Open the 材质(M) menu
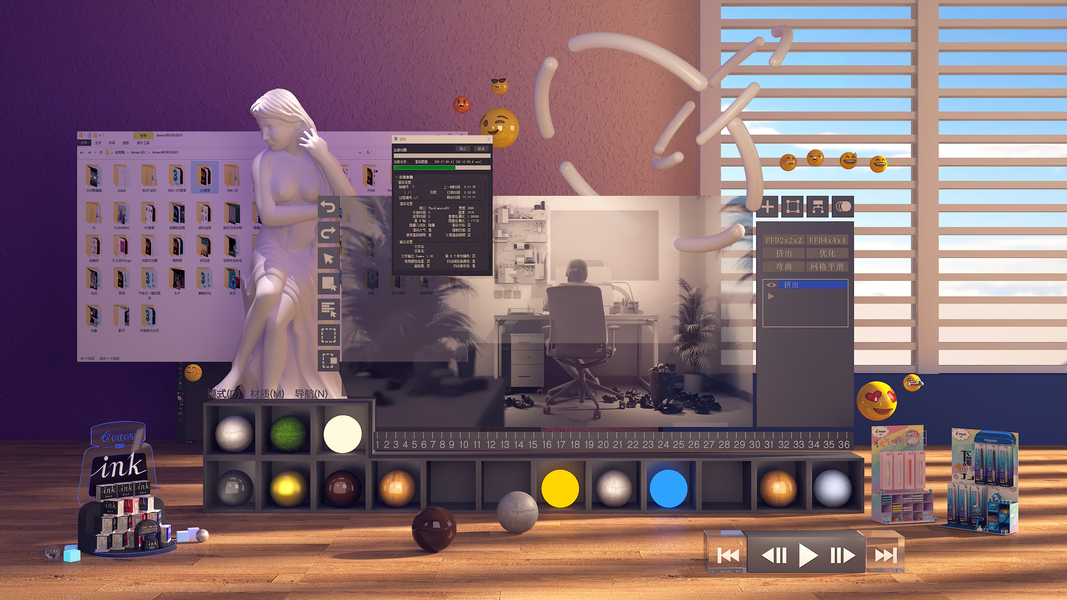 (x=267, y=393)
